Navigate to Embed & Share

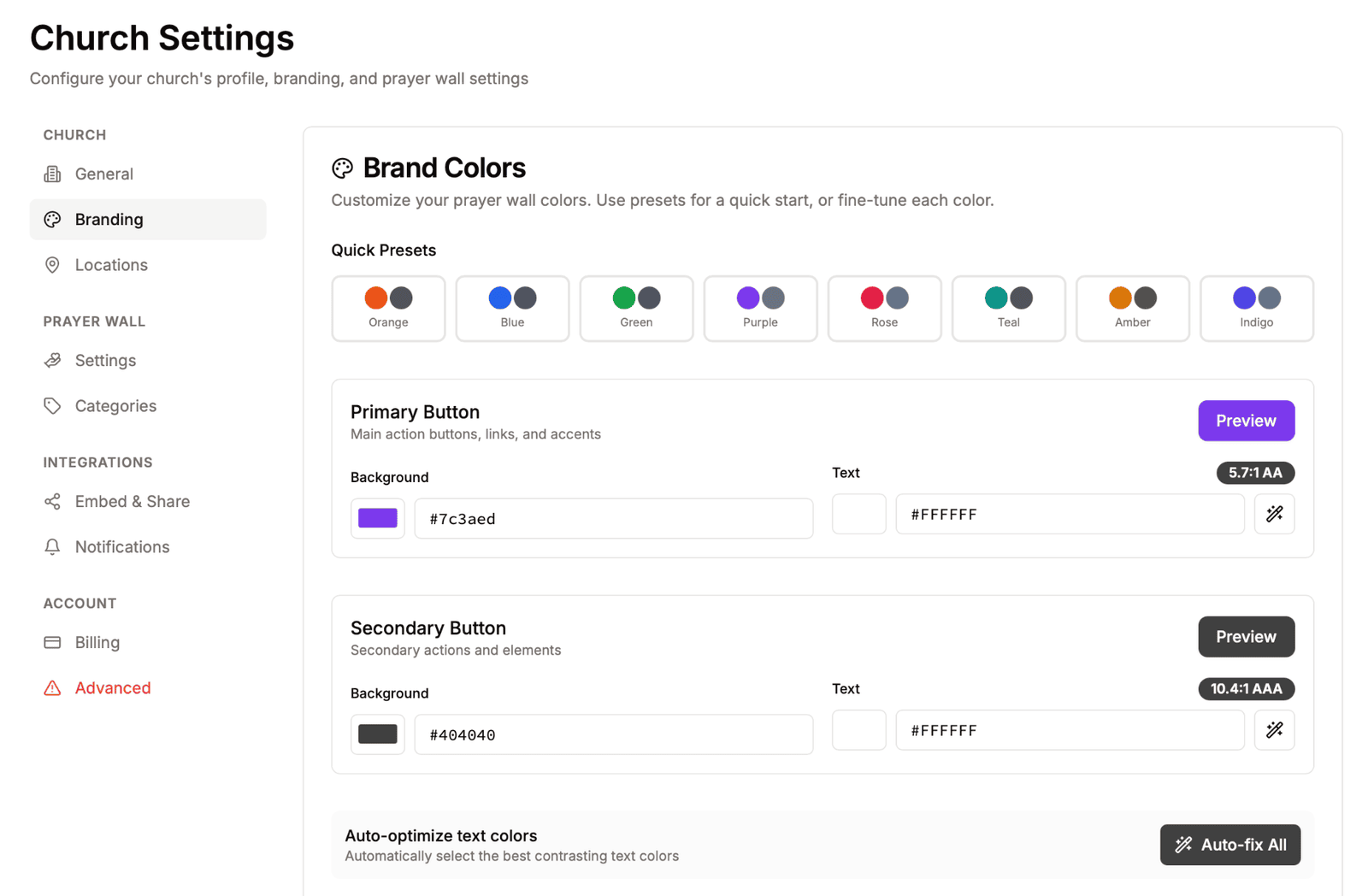click(148, 502)
